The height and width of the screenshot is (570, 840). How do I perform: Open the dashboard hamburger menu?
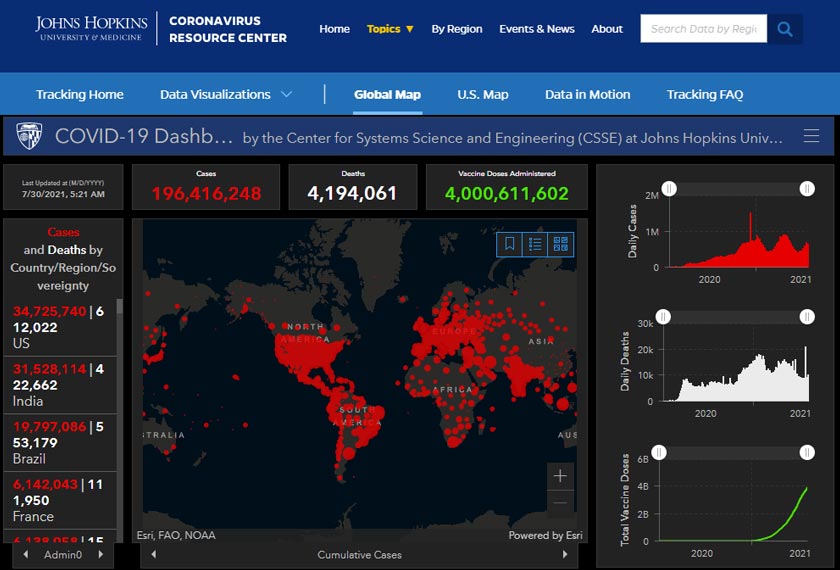pyautogui.click(x=811, y=136)
